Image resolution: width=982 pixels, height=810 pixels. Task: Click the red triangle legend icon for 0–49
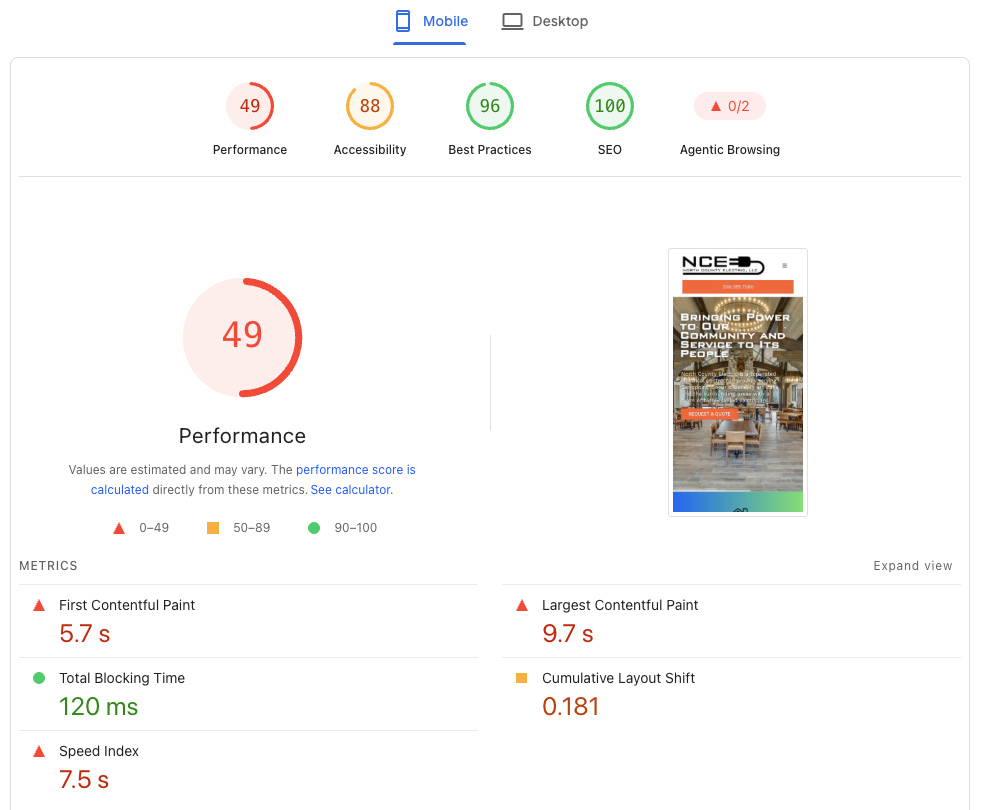119,528
